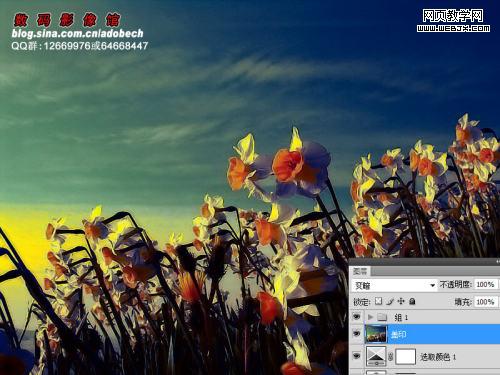
Task: Open the 变暗 blend mode dropdown
Action: click(x=394, y=285)
